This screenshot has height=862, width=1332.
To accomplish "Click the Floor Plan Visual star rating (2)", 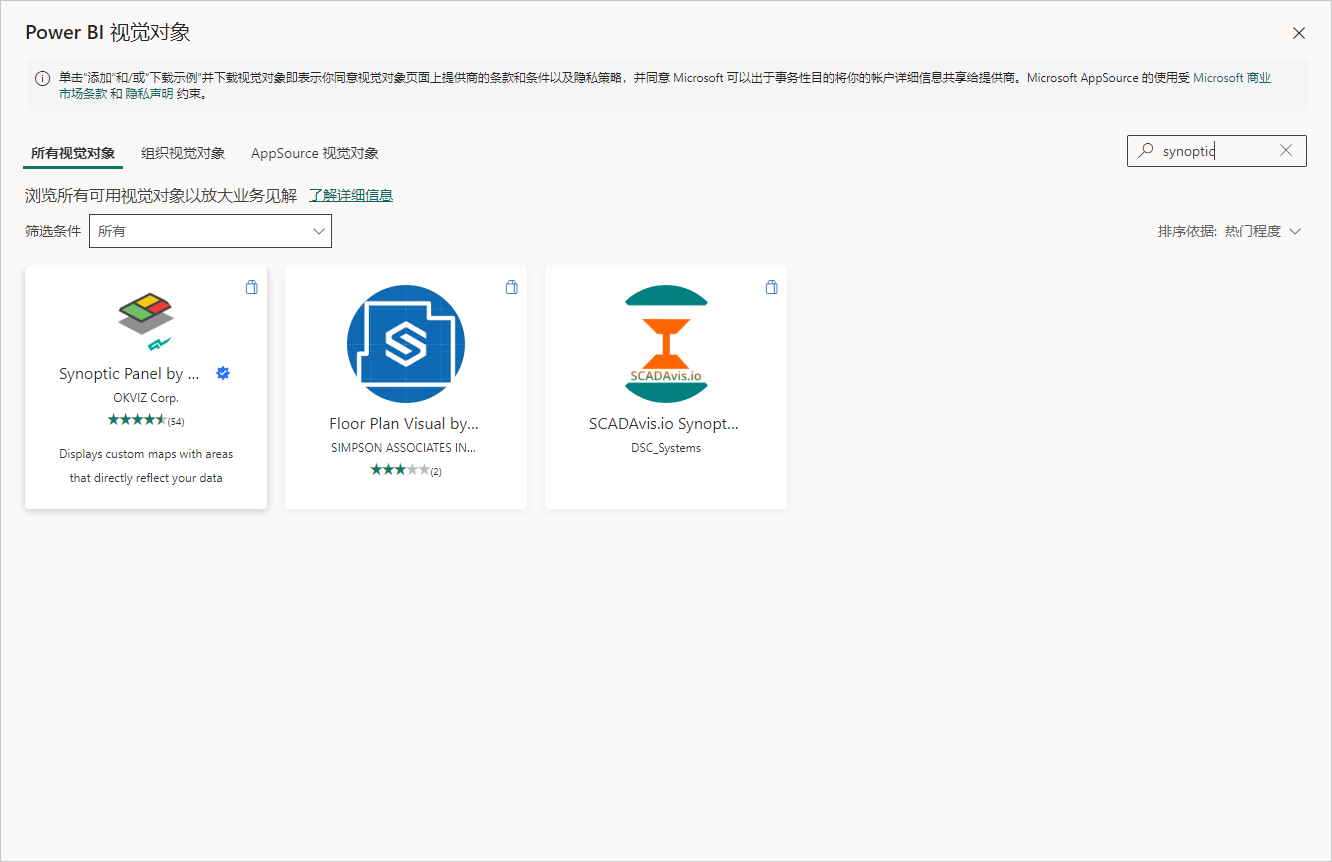I will (406, 470).
